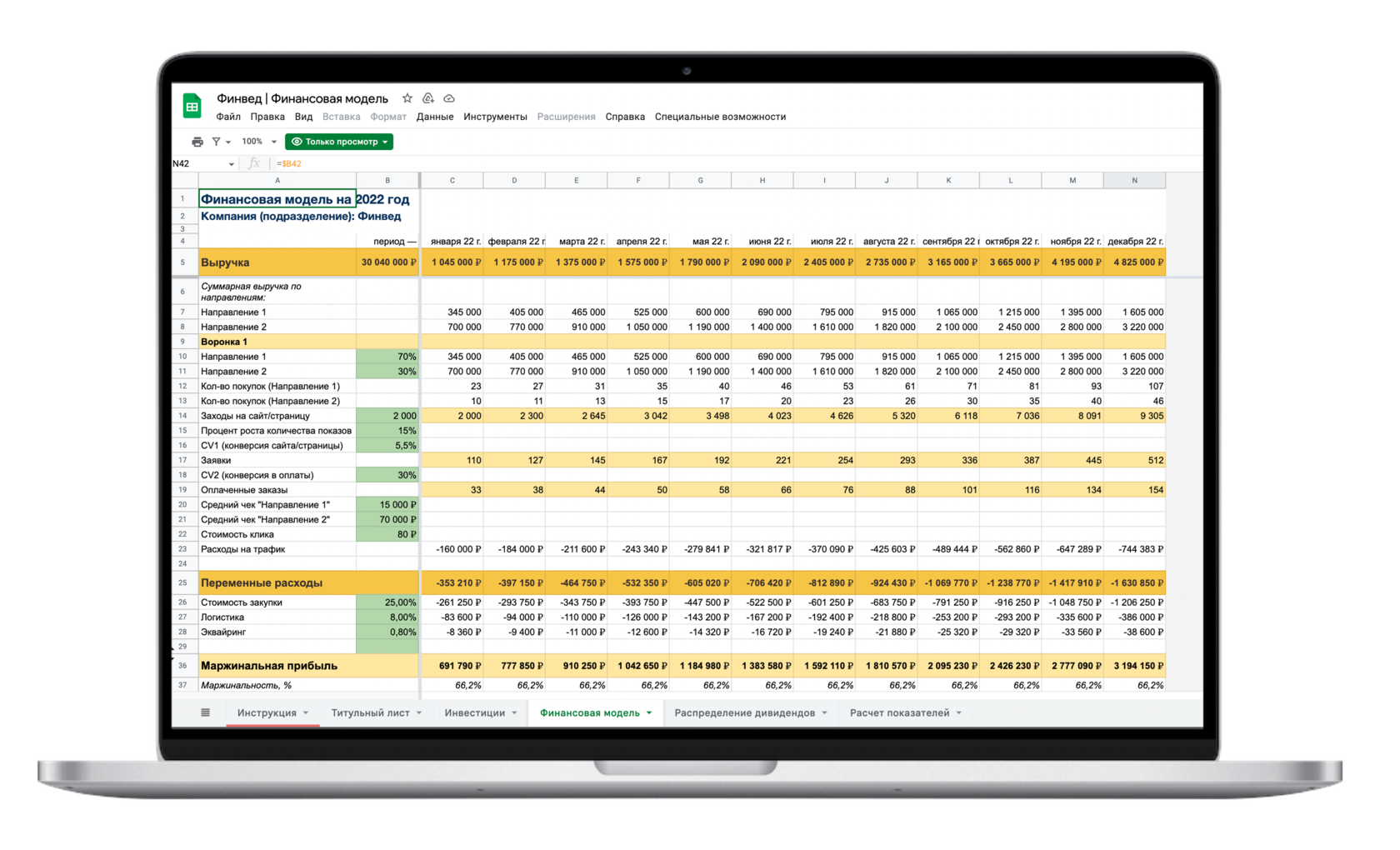Viewport: 1400px width, 850px height.
Task: Click the Маржинальная прибыль label cell
Action: pos(277,666)
